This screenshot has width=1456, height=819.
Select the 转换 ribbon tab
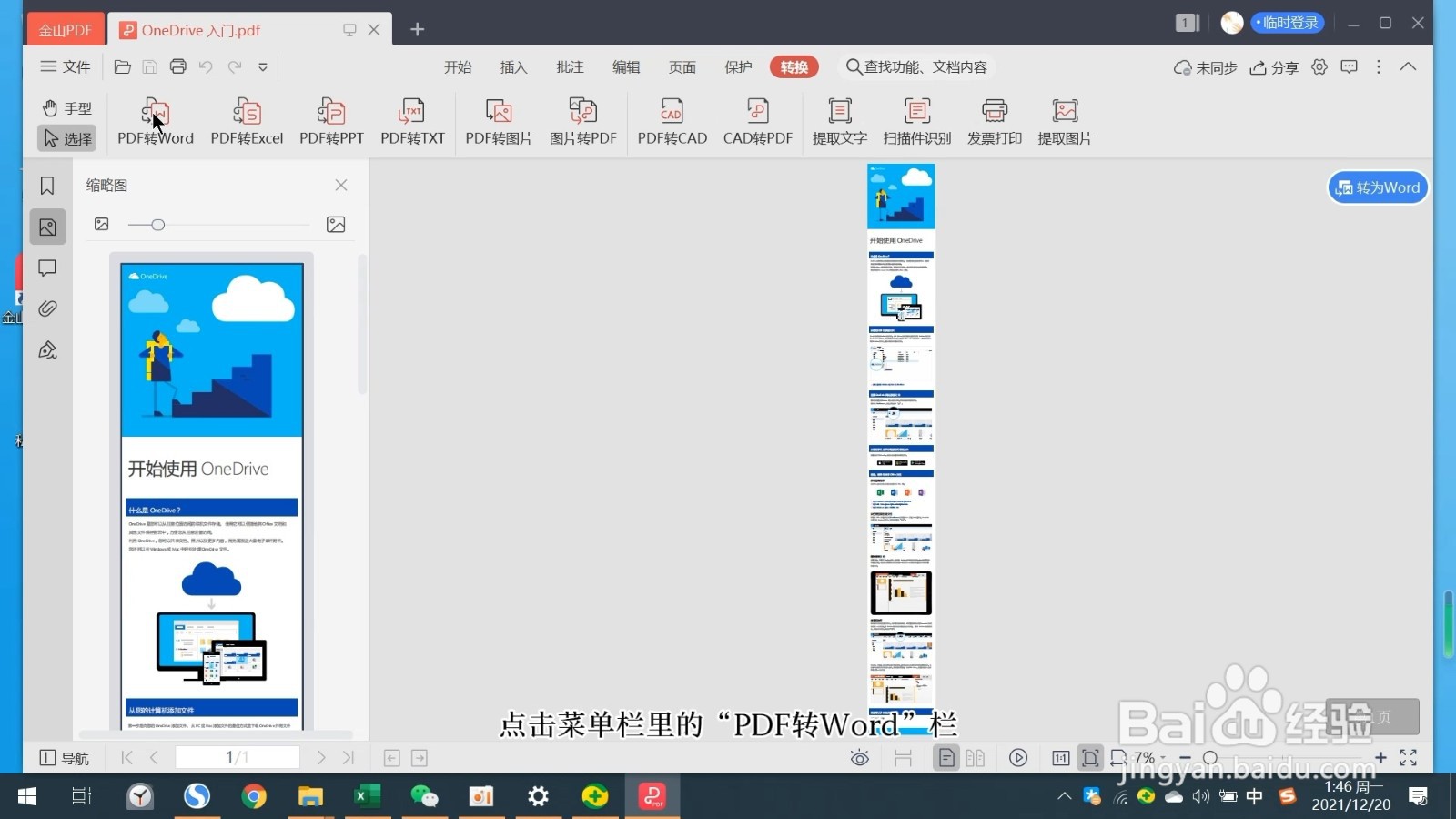(x=794, y=66)
